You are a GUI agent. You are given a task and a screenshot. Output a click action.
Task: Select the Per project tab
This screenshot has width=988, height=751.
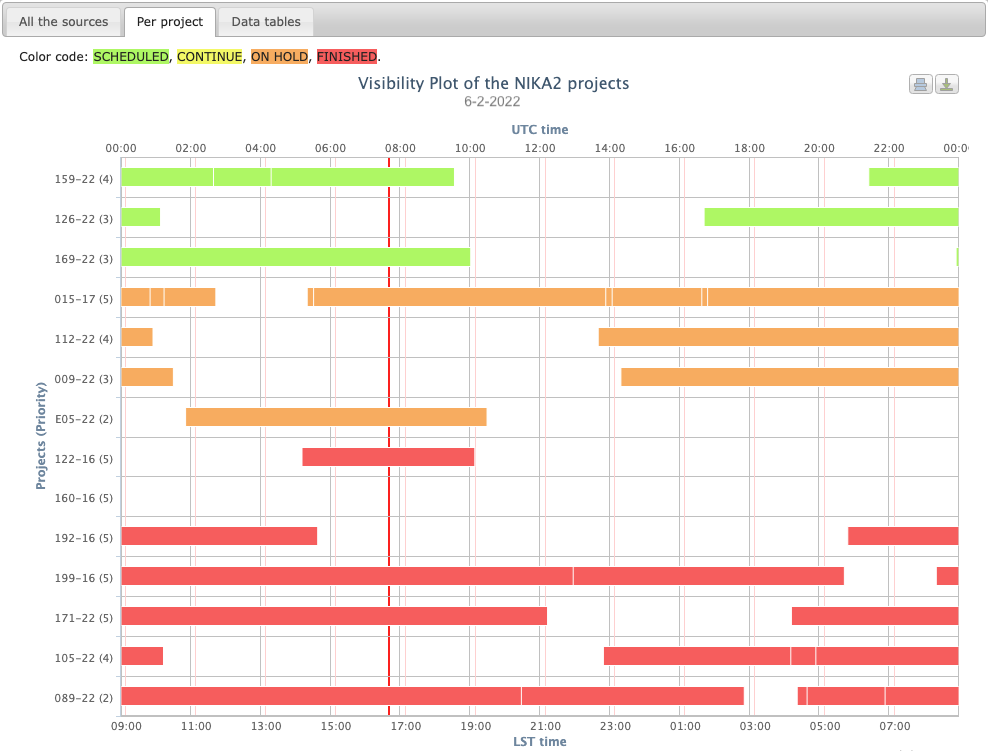point(170,21)
